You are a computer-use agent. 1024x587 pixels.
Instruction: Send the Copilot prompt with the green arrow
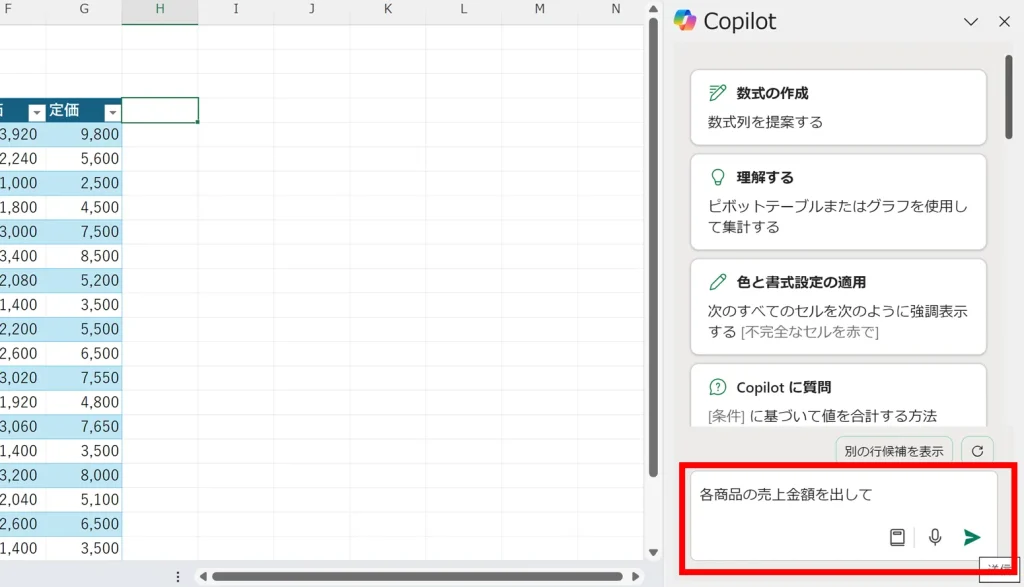(x=971, y=538)
